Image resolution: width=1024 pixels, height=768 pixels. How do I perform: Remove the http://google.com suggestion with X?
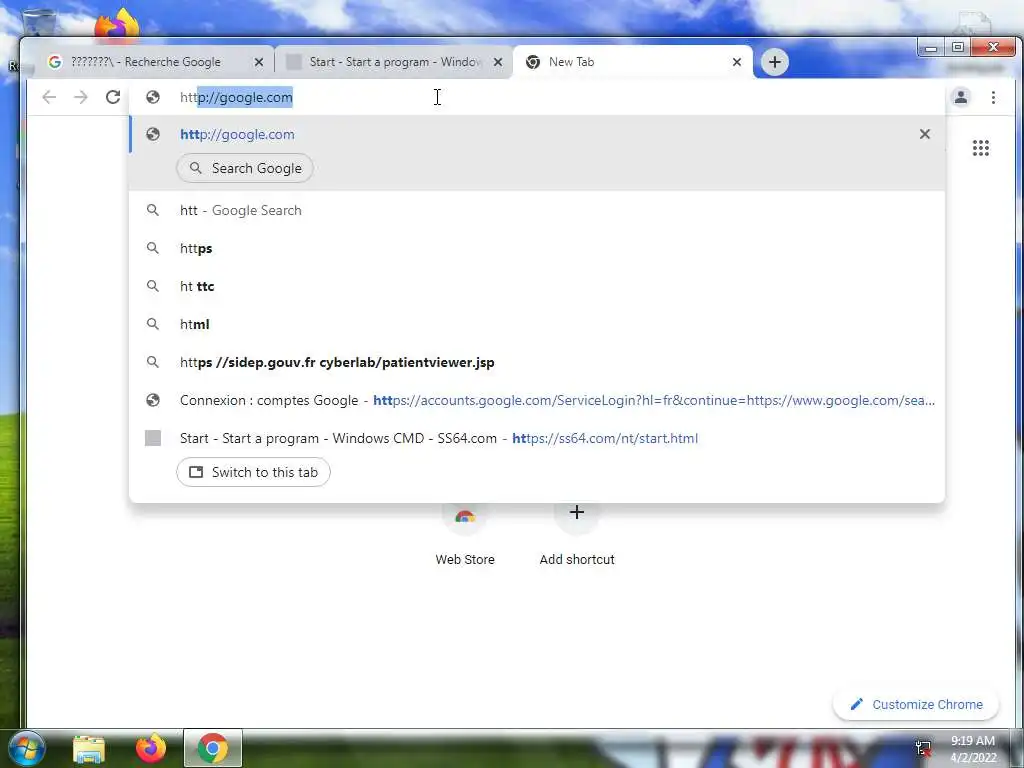[x=924, y=134]
